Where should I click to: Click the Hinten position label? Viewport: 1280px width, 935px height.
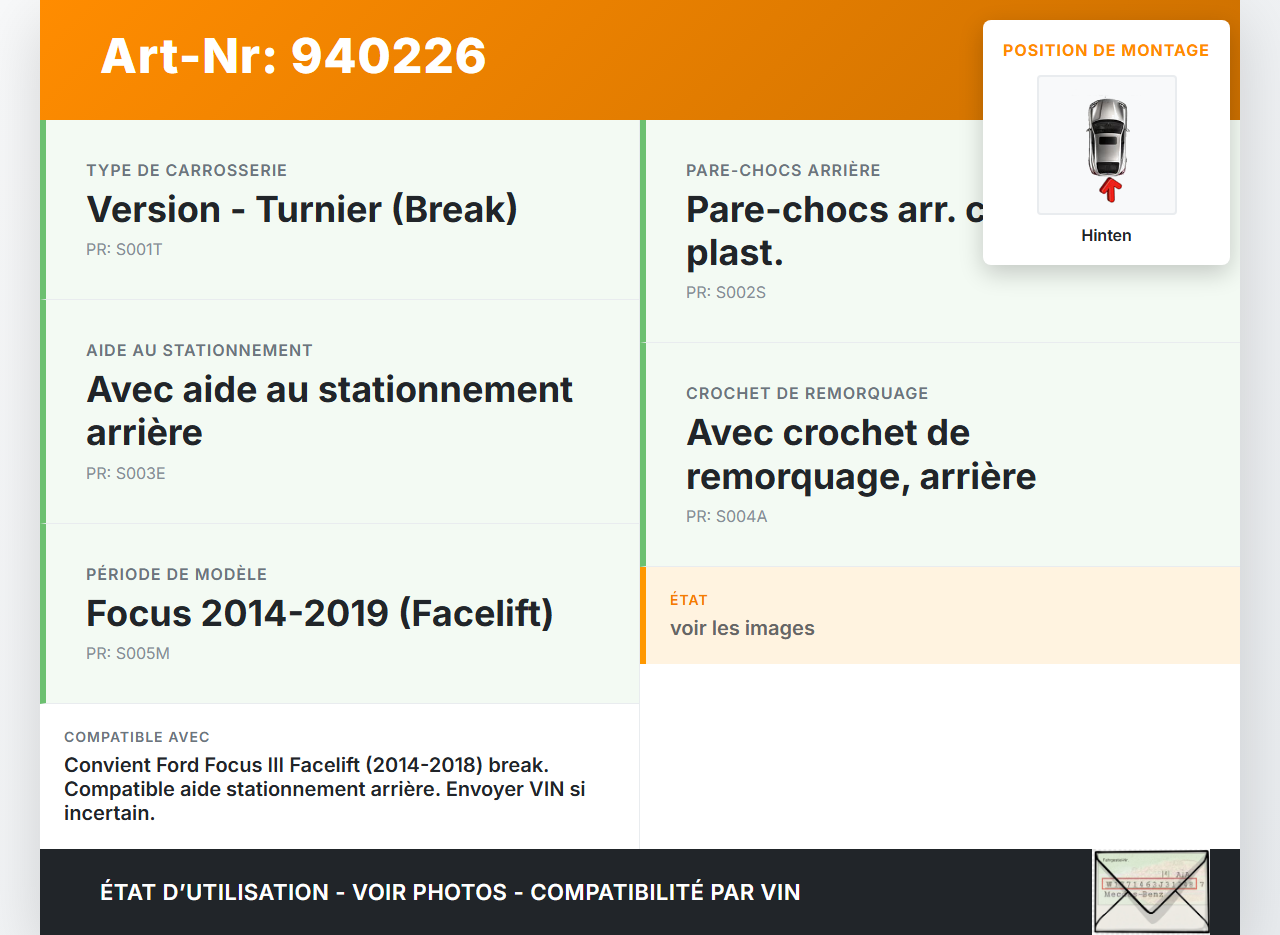(1106, 236)
